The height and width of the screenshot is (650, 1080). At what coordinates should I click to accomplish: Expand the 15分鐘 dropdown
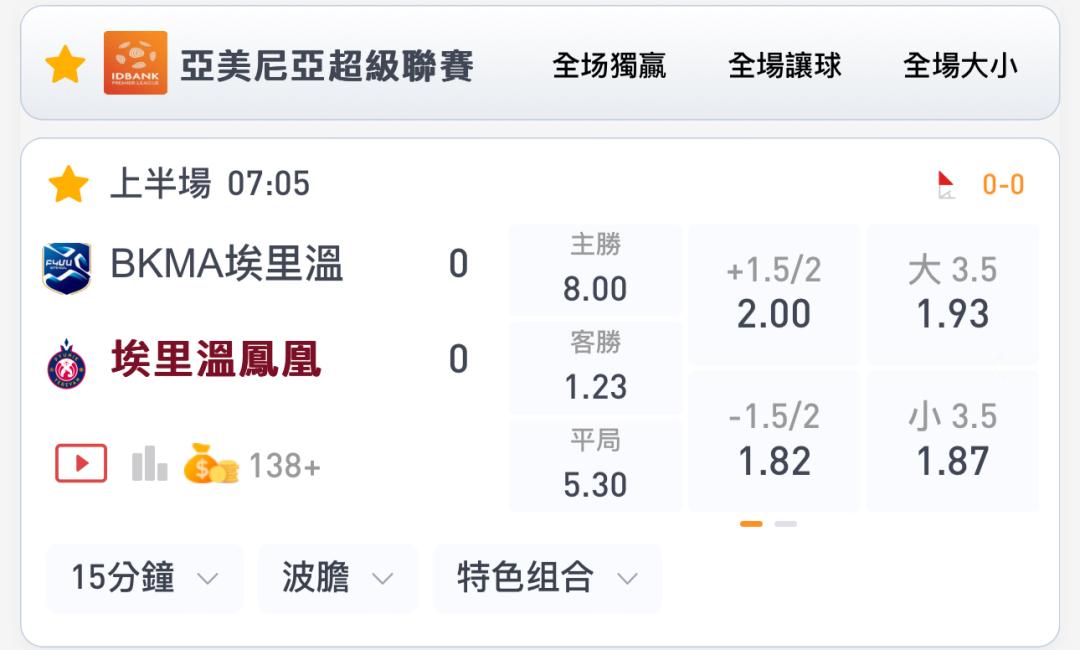click(x=145, y=578)
